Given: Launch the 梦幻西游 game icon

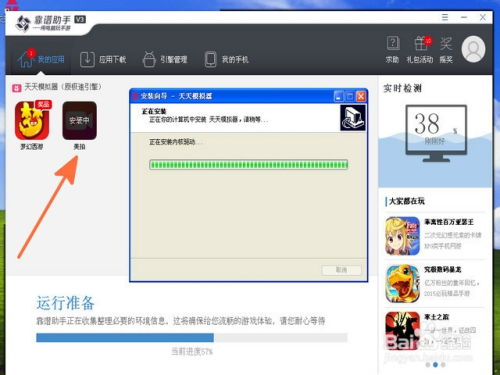Looking at the screenshot, I should (32, 120).
